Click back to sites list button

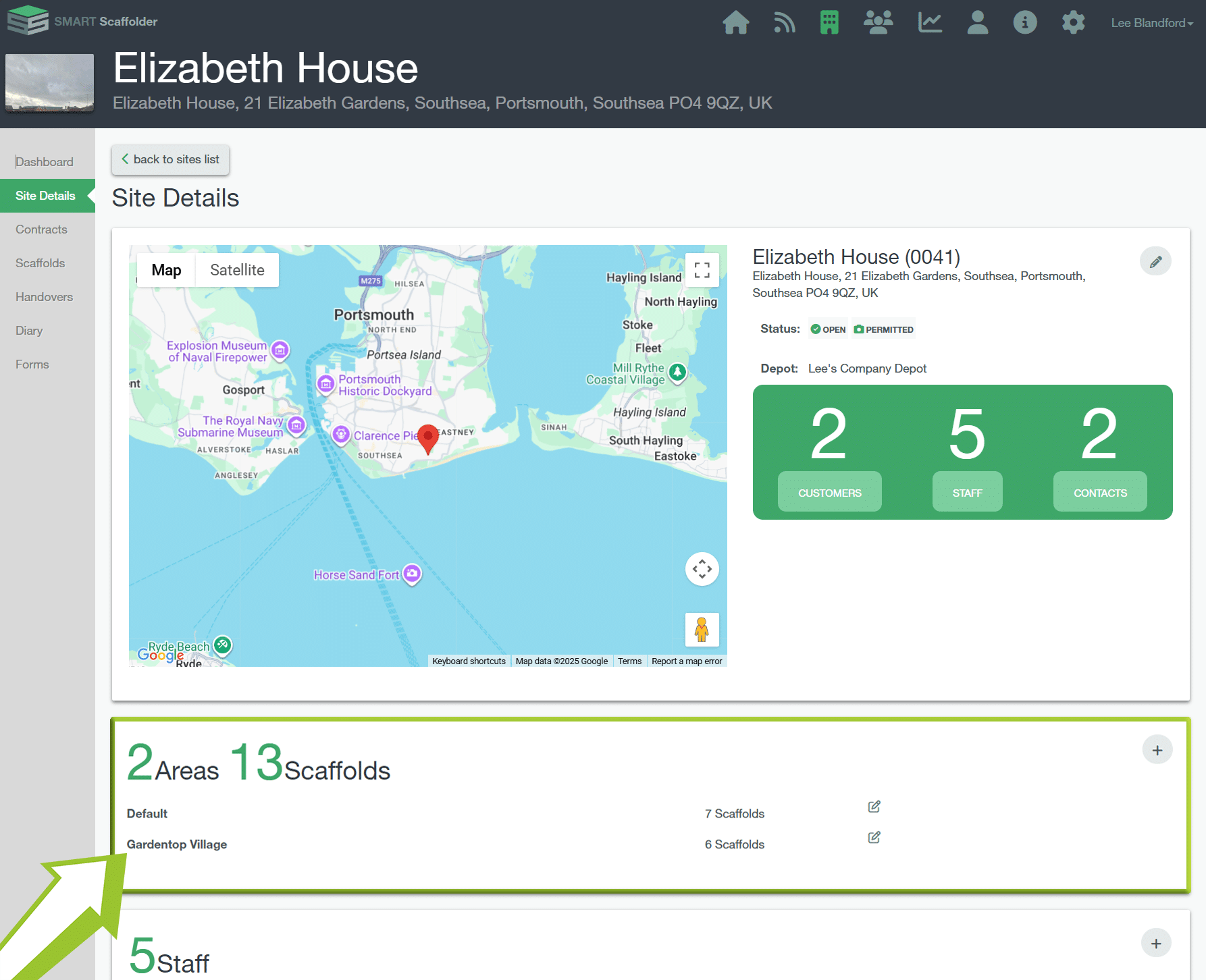tap(170, 159)
